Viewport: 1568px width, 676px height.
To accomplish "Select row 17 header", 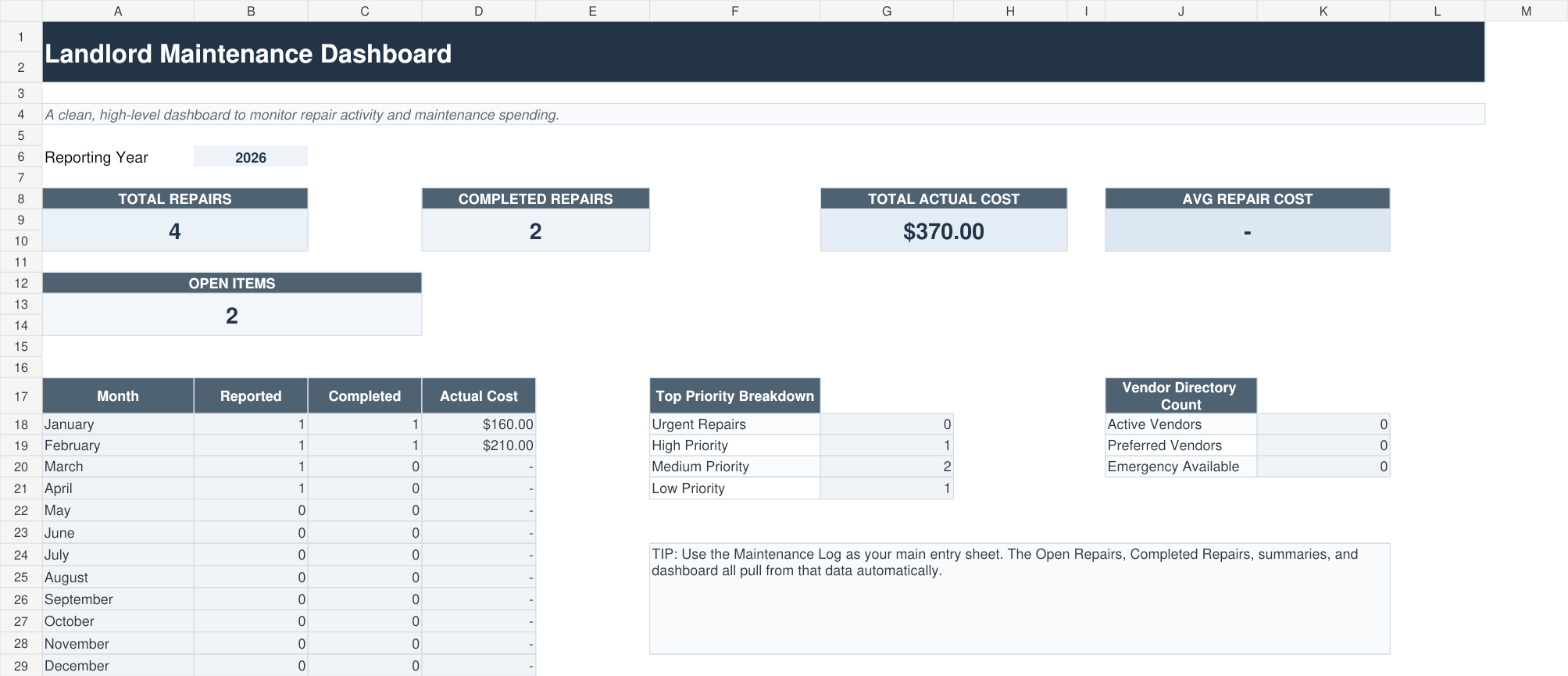I will pos(21,395).
